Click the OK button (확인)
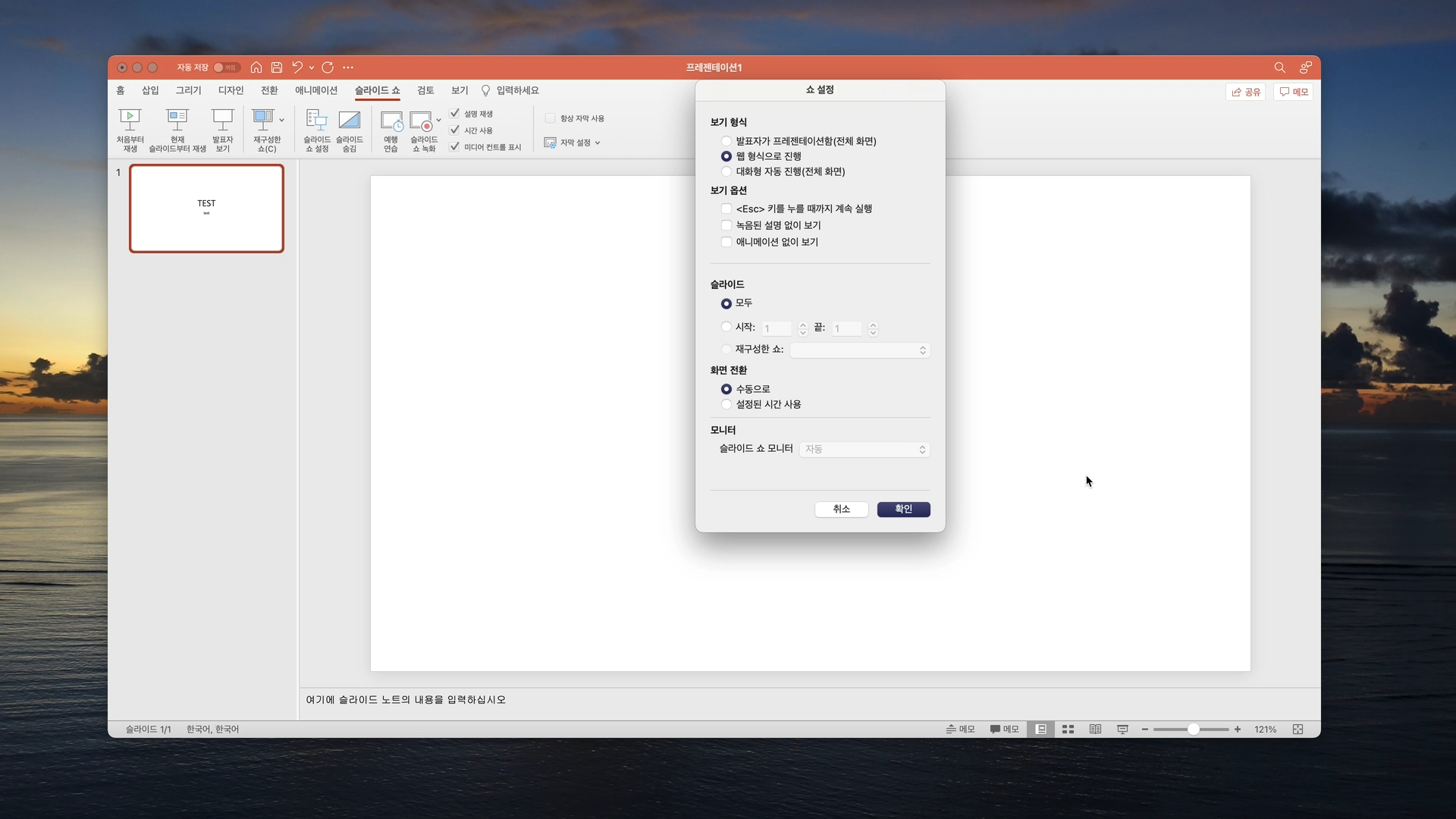The width and height of the screenshot is (1456, 819). tap(903, 509)
